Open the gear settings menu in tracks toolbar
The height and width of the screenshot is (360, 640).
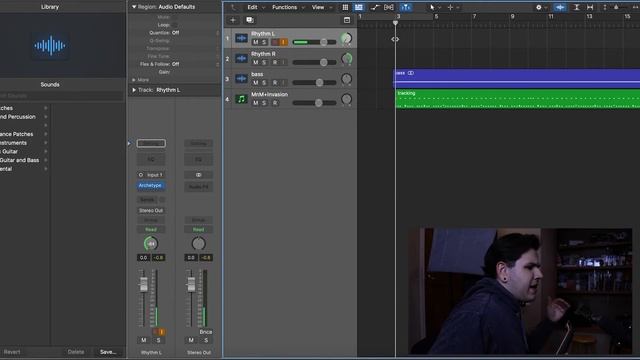538,7
